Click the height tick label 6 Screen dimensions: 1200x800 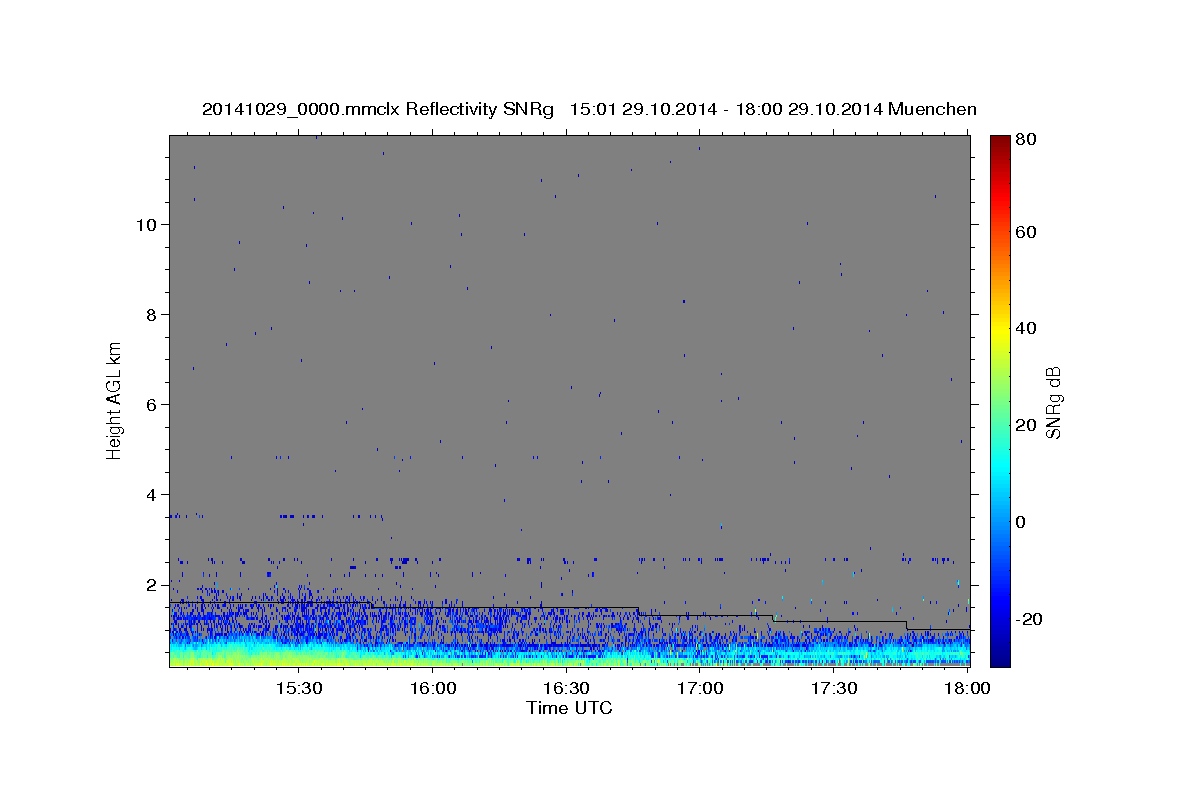click(x=152, y=404)
